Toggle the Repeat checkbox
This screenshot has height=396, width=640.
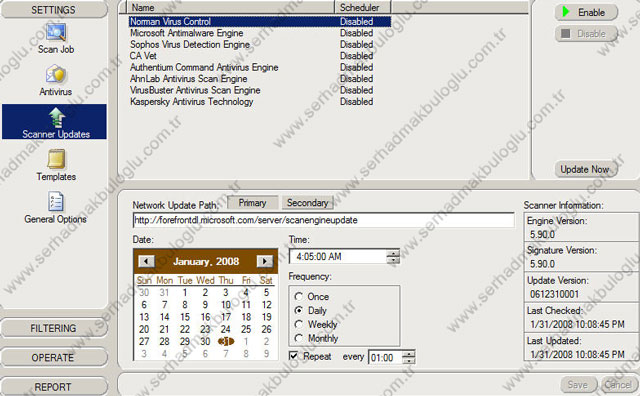point(293,356)
